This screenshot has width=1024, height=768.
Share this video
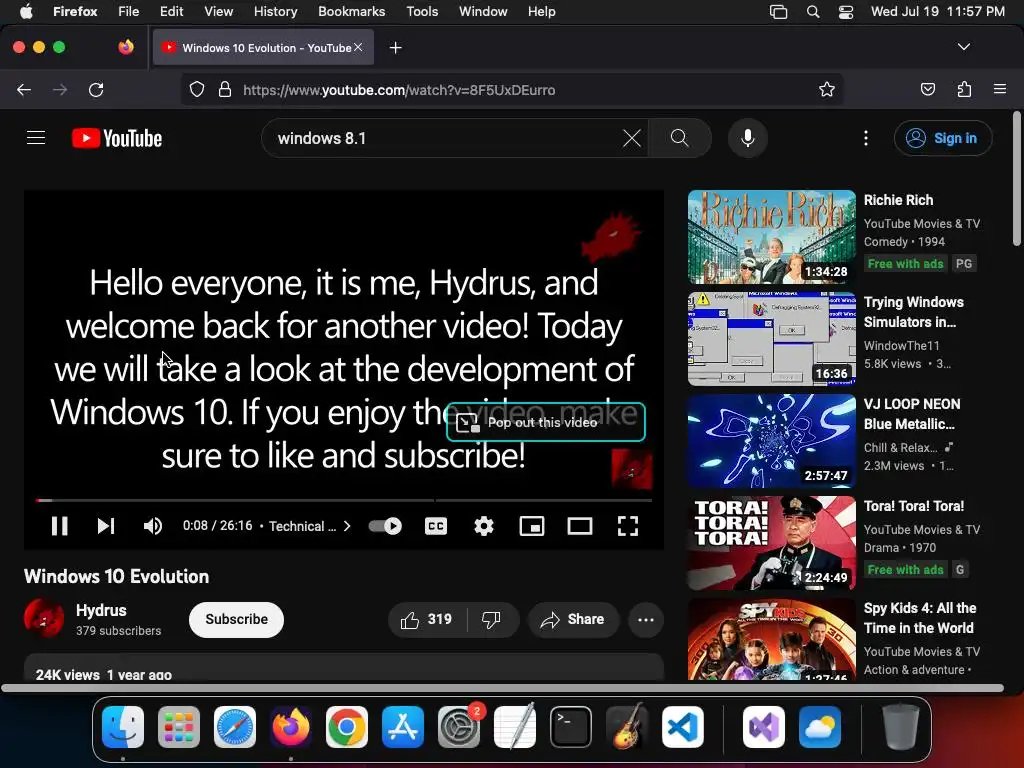pyautogui.click(x=573, y=619)
